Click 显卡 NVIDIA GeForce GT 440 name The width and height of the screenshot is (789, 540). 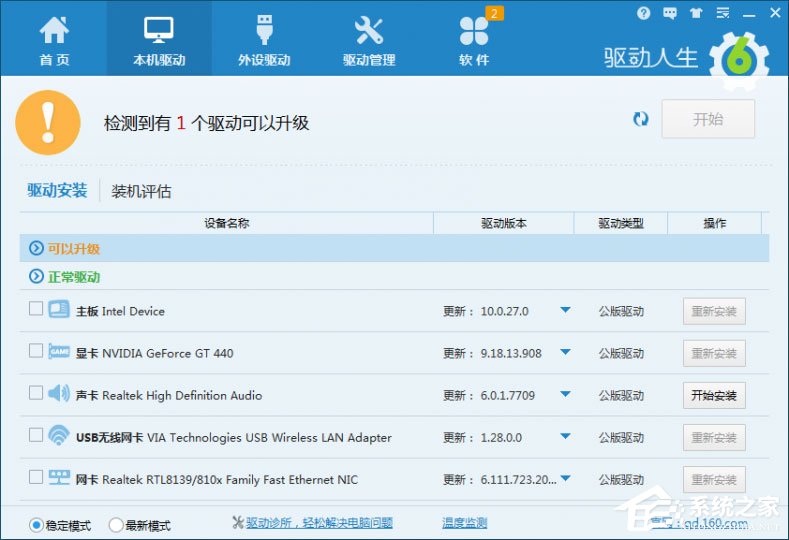point(154,353)
